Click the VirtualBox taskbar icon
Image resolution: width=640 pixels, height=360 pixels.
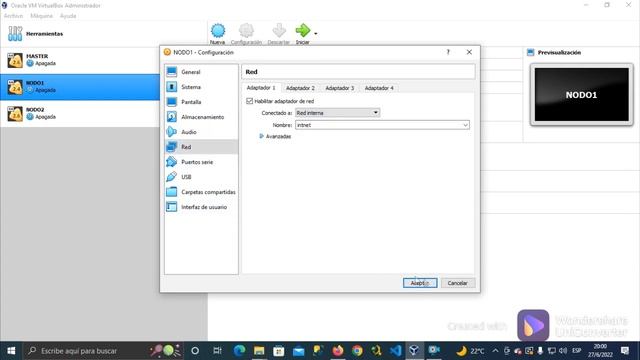(414, 351)
